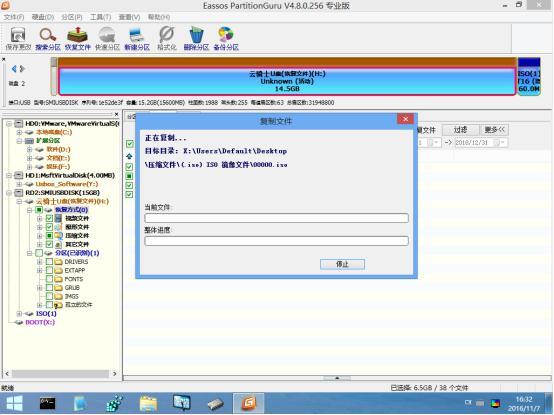The height and width of the screenshot is (415, 554).
Task: Expand the 本地磁盘(C:) node
Action: click(19, 132)
